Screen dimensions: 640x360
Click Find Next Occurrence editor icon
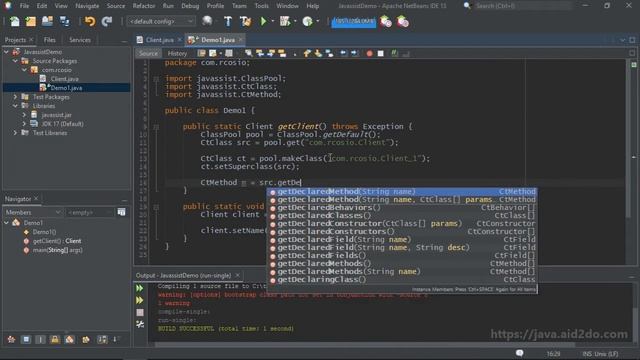(x=271, y=53)
